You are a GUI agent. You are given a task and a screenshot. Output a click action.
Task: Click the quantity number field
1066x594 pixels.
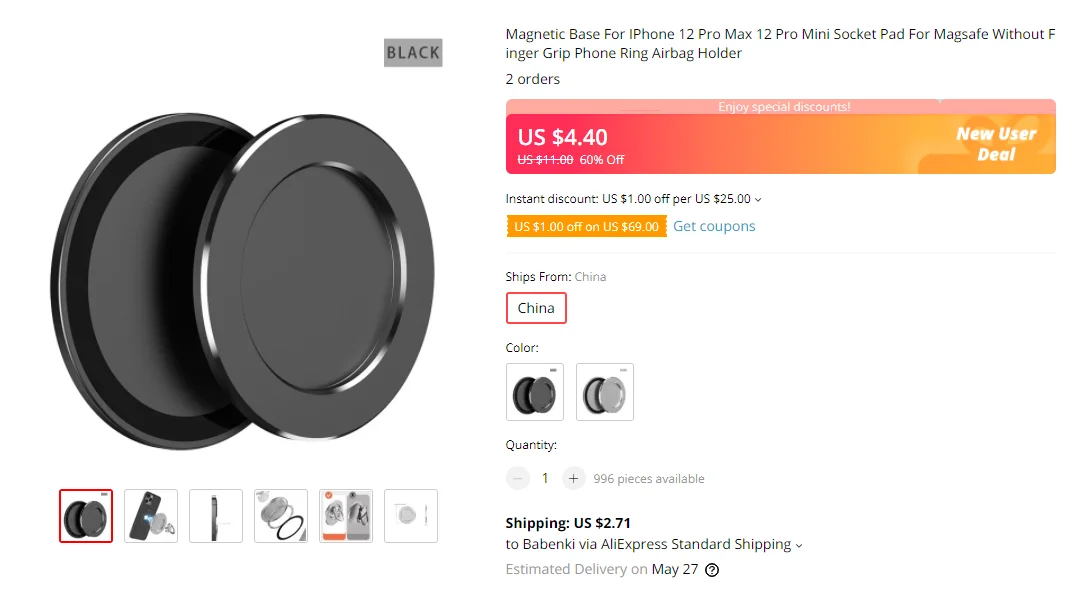click(x=545, y=479)
